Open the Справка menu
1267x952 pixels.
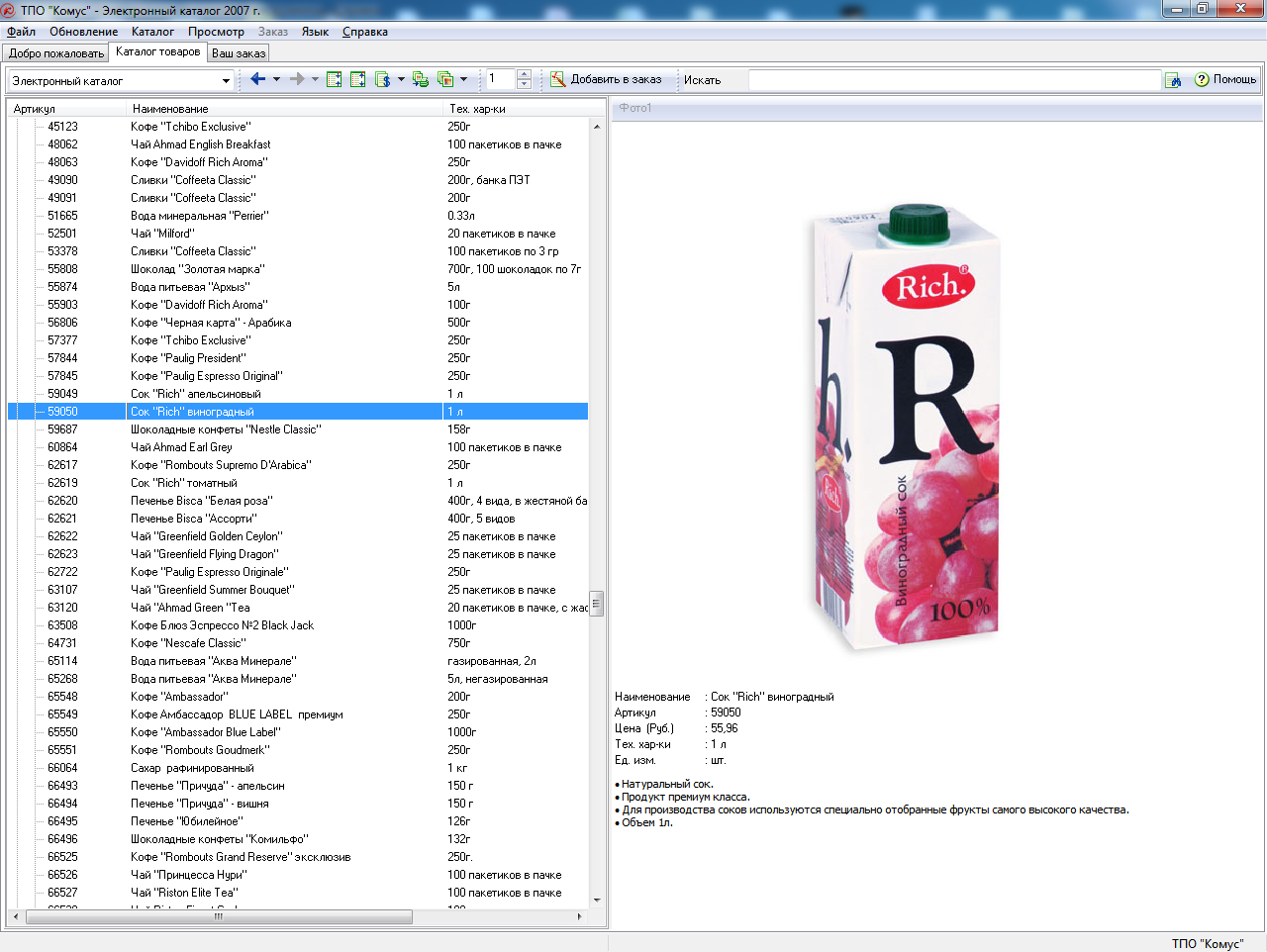[365, 32]
